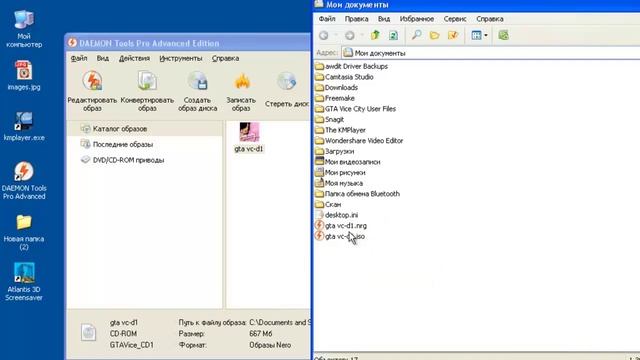The width and height of the screenshot is (640, 360).
Task: Launch DAEMON Tools Pro Advanced desktop shortcut
Action: tap(24, 181)
